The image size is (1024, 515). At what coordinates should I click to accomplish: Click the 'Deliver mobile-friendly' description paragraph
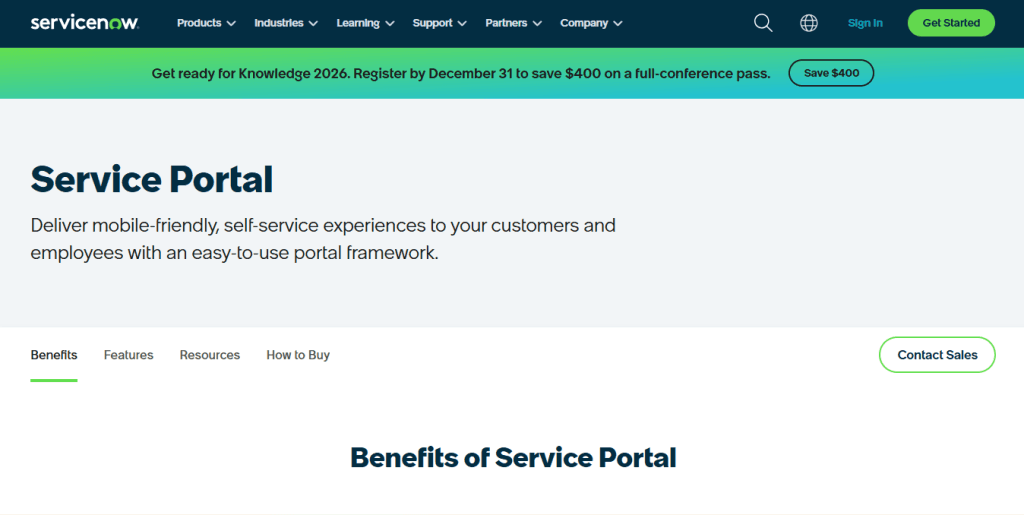[x=323, y=239]
